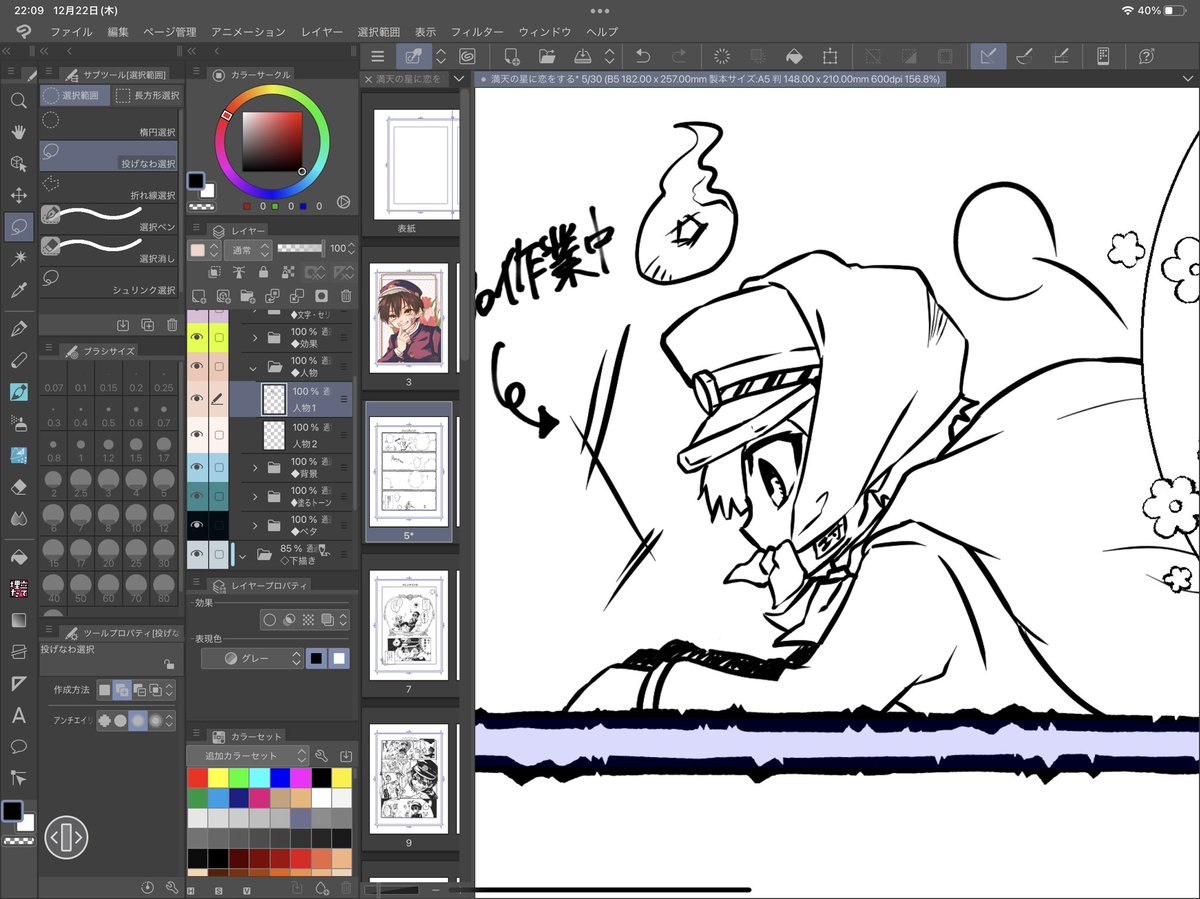Hide the ◆塗るトーン folder via its eye icon
Image resolution: width=1200 pixels, height=899 pixels.
[x=197, y=496]
